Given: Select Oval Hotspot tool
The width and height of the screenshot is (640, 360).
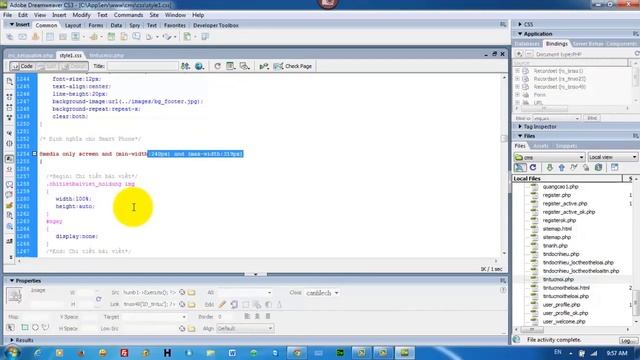Looking at the screenshot, I should coord(35,327).
